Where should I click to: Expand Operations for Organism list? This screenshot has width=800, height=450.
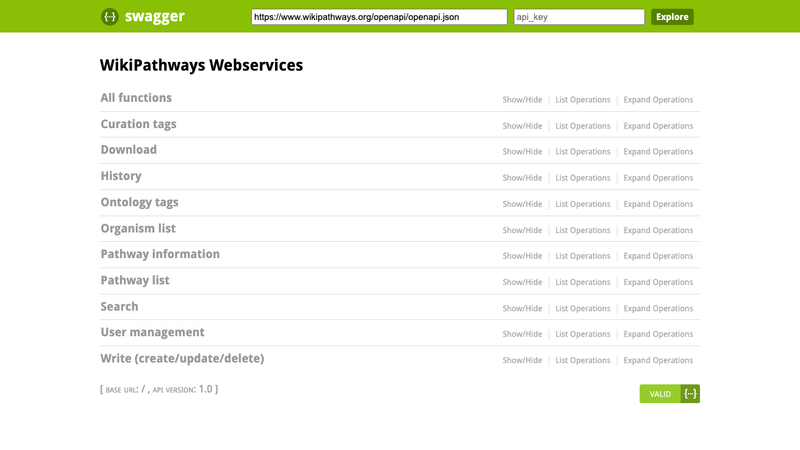coord(658,230)
